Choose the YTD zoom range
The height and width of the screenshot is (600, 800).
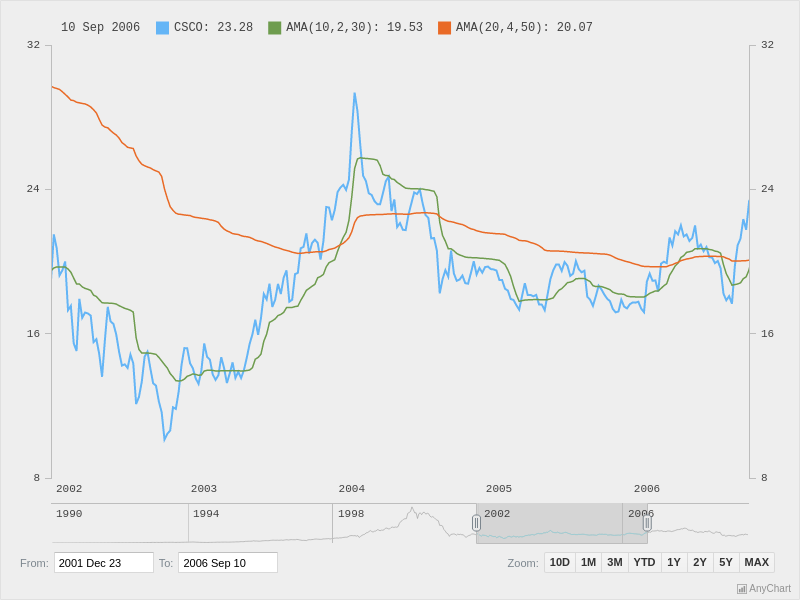click(x=644, y=562)
